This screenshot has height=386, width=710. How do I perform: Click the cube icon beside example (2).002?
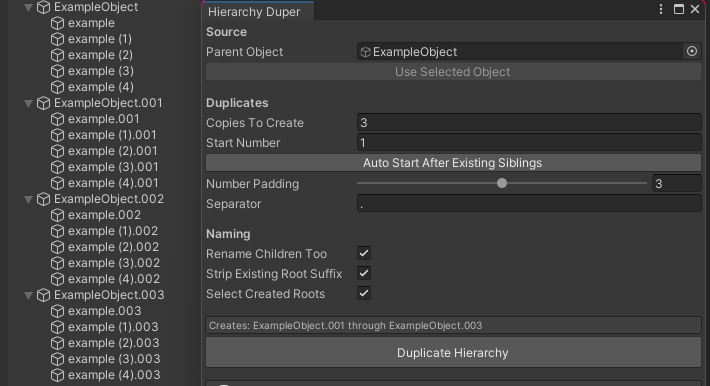pos(58,247)
